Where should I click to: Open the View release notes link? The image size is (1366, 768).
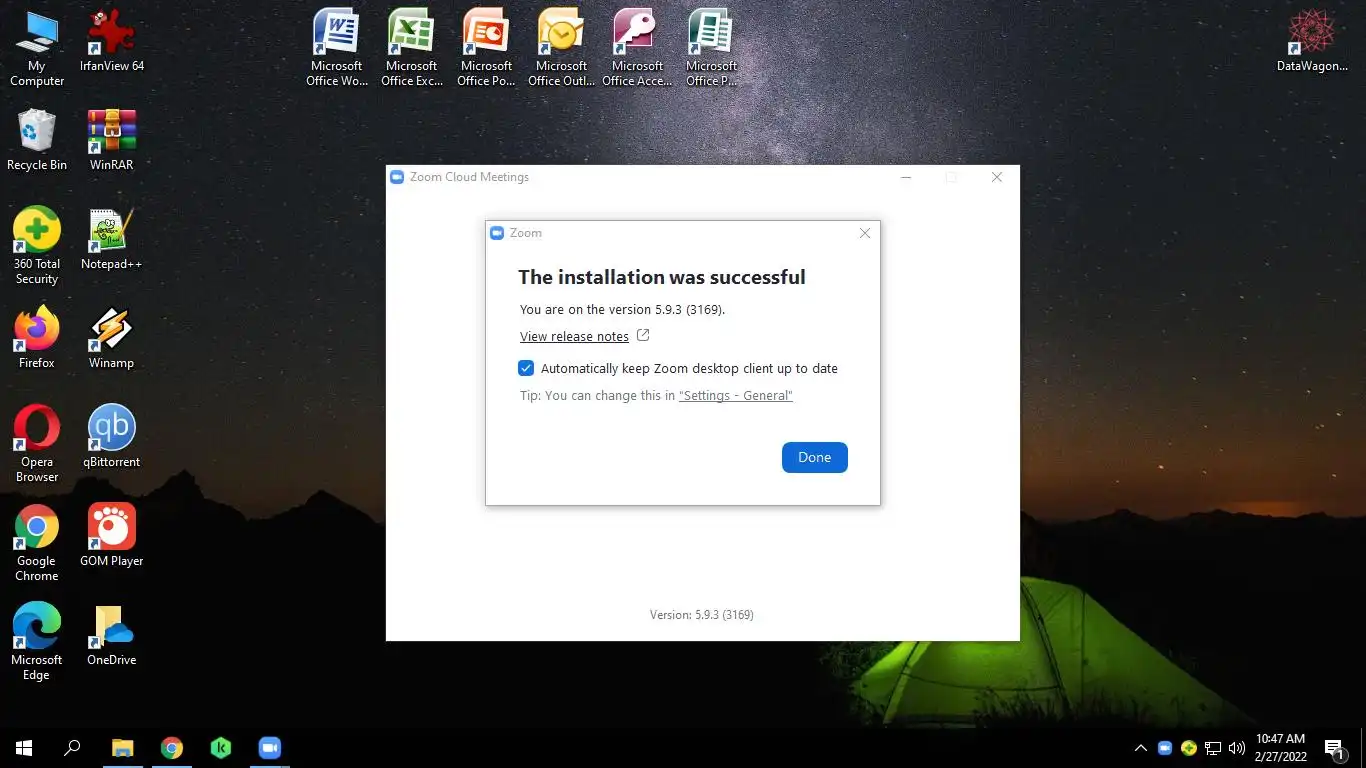coord(574,337)
